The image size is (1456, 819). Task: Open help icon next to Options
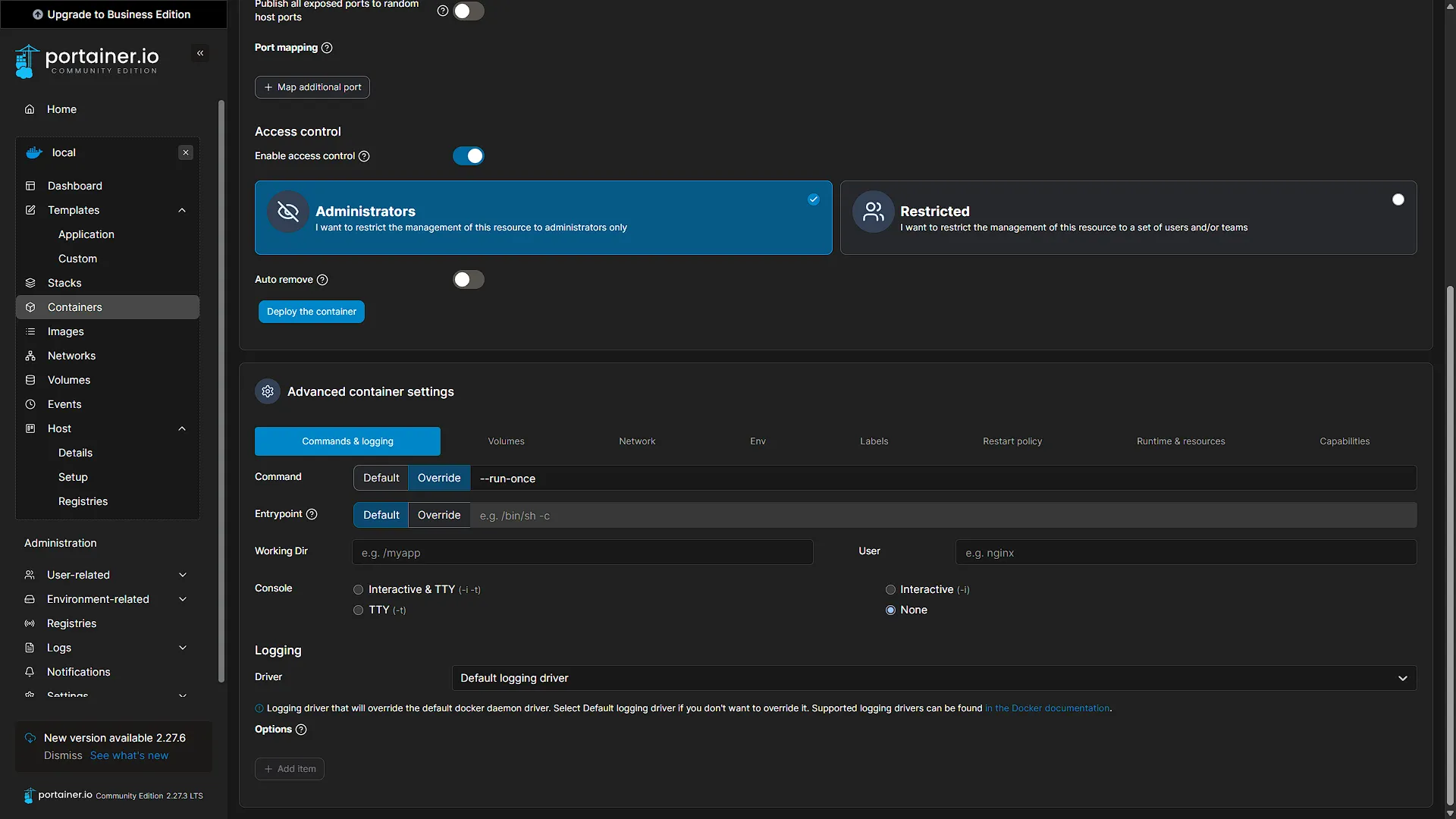[x=301, y=730]
